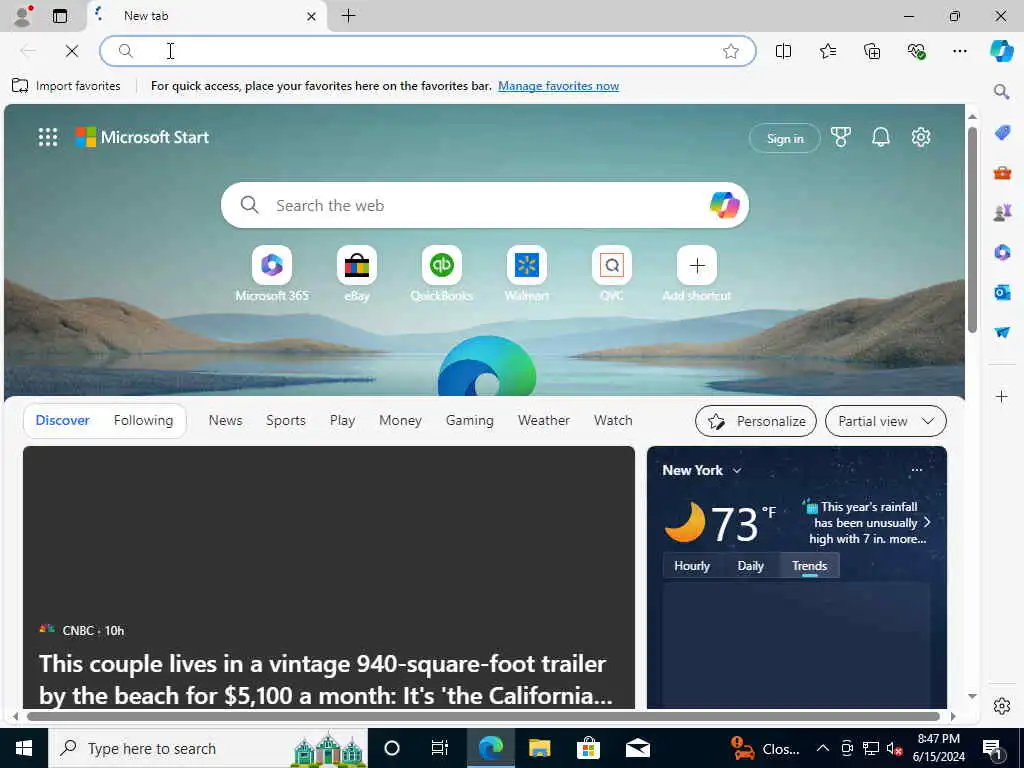The width and height of the screenshot is (1024, 768).
Task: Switch to Discover feed tab
Action: pyautogui.click(x=62, y=420)
